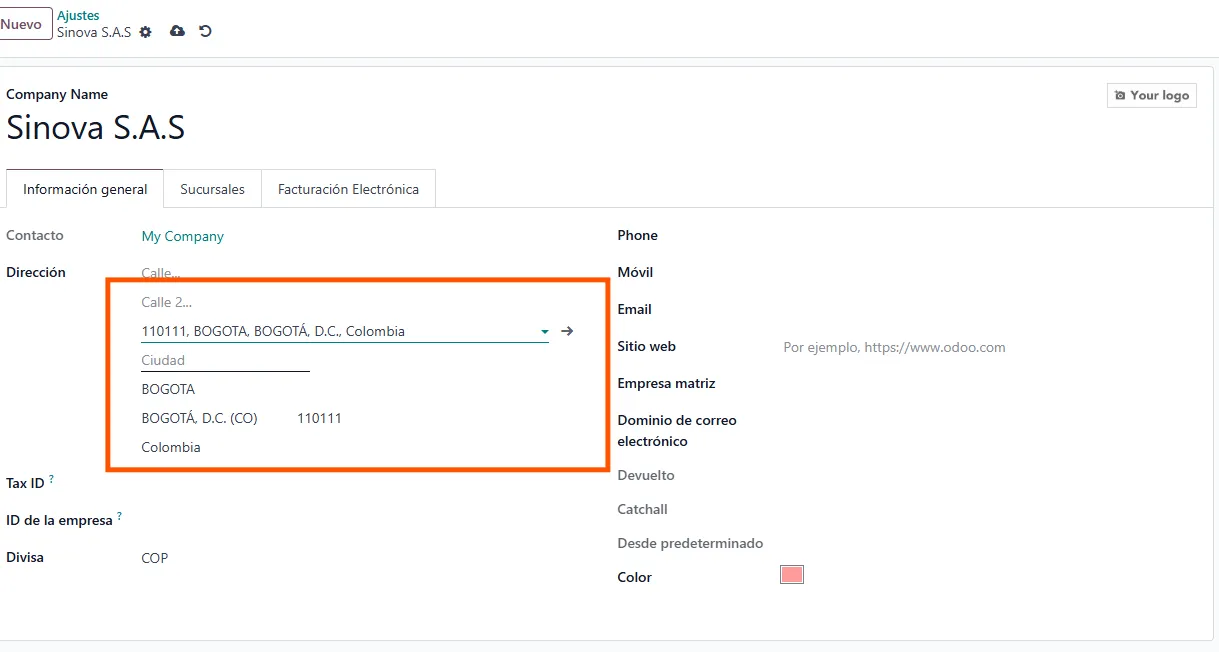Click the Sinova S.A.S breadcrumb title
The image size is (1219, 652).
click(94, 32)
